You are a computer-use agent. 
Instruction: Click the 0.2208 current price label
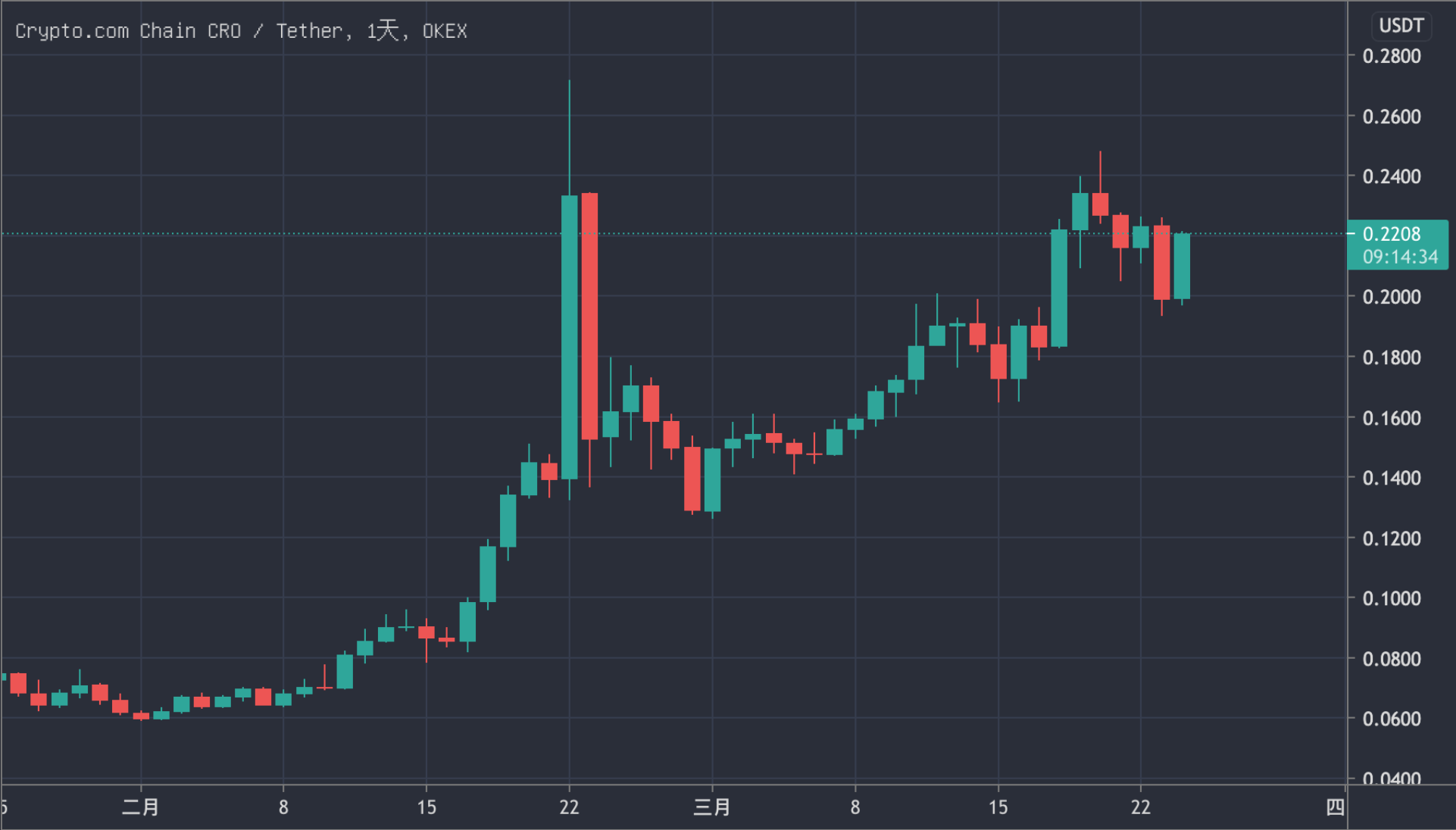(x=1392, y=234)
